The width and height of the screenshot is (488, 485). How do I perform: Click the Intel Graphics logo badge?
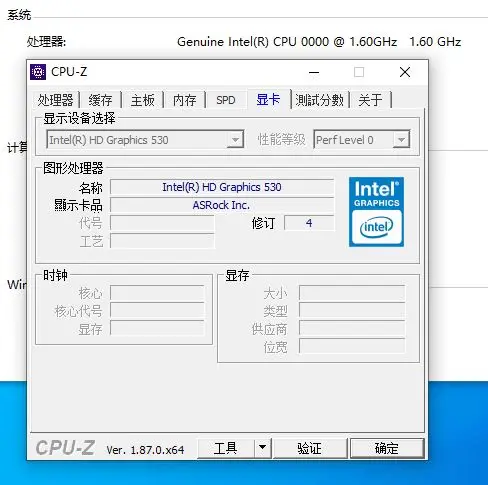[x=376, y=212]
